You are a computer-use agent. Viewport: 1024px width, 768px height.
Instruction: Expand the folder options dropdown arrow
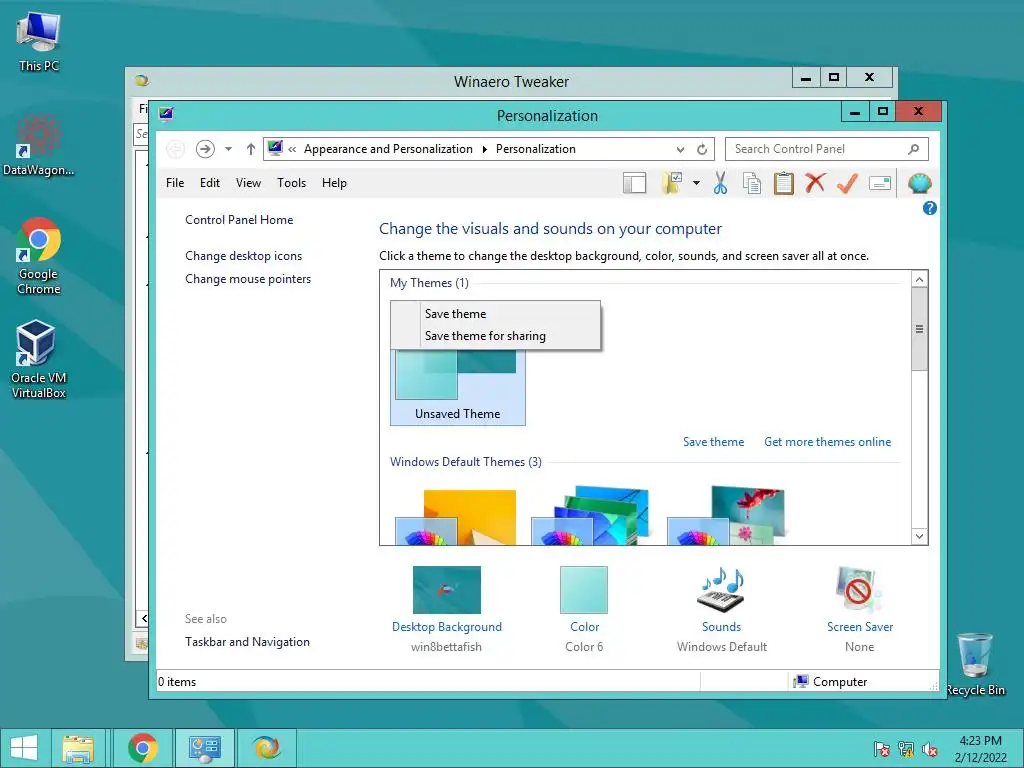(696, 184)
